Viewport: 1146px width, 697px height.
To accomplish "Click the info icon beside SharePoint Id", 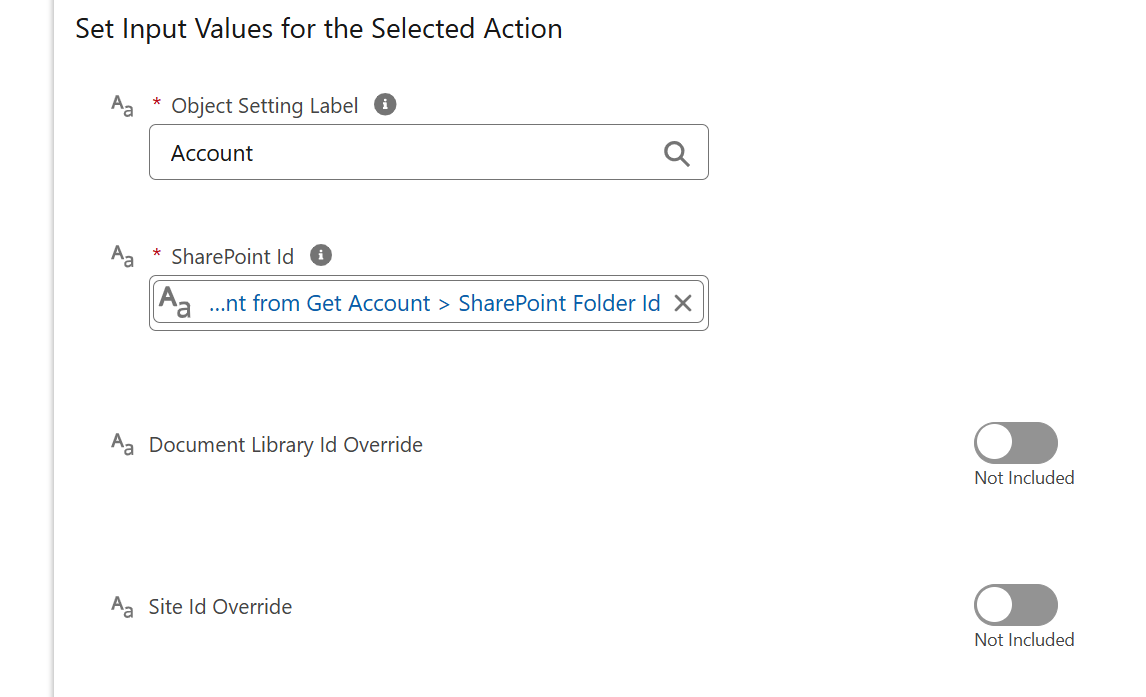I will click(x=321, y=255).
